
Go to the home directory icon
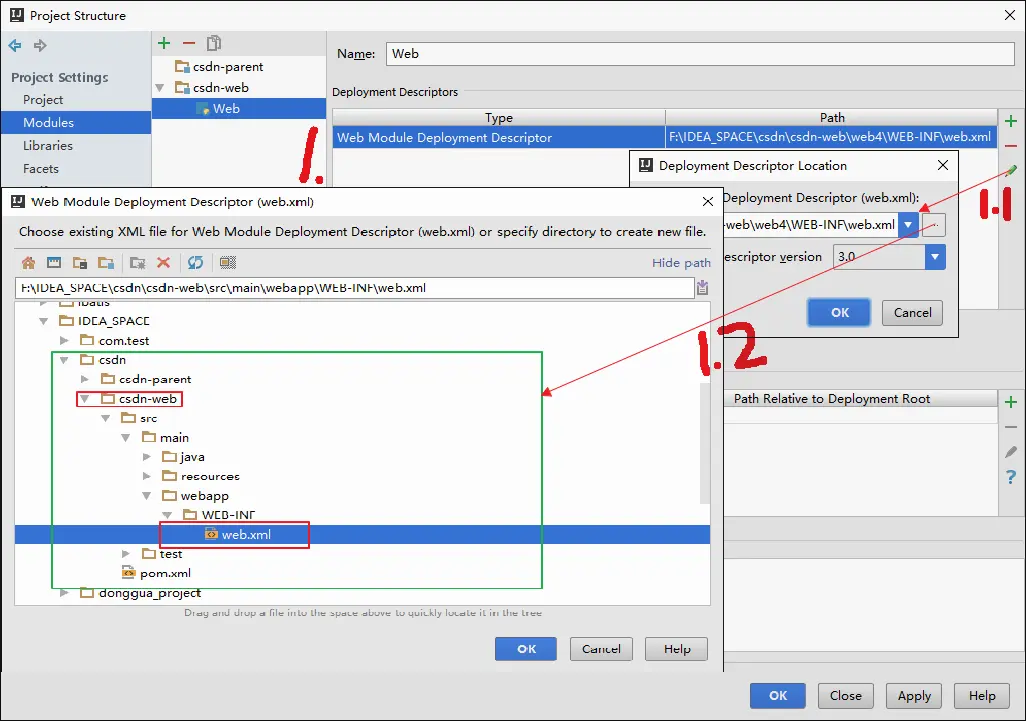point(28,263)
